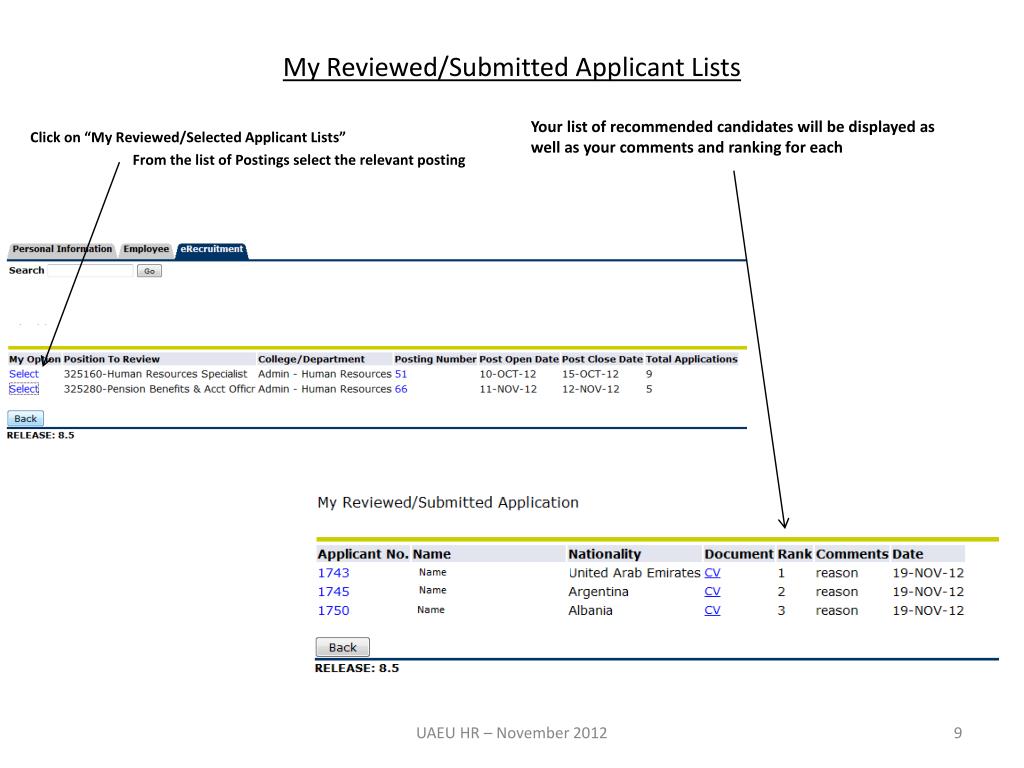
Task: Open applicant number 1750
Action: point(333,610)
